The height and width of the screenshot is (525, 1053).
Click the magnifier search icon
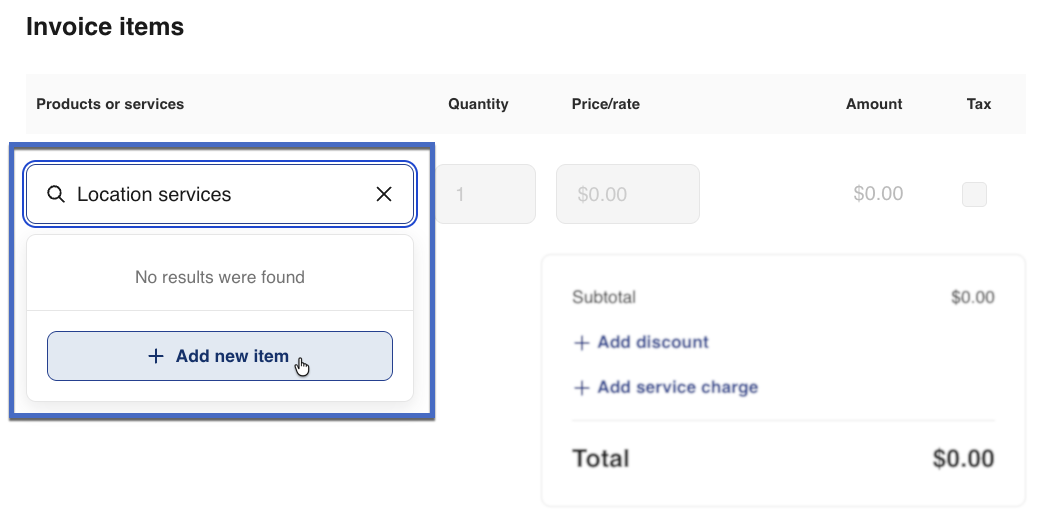56,195
